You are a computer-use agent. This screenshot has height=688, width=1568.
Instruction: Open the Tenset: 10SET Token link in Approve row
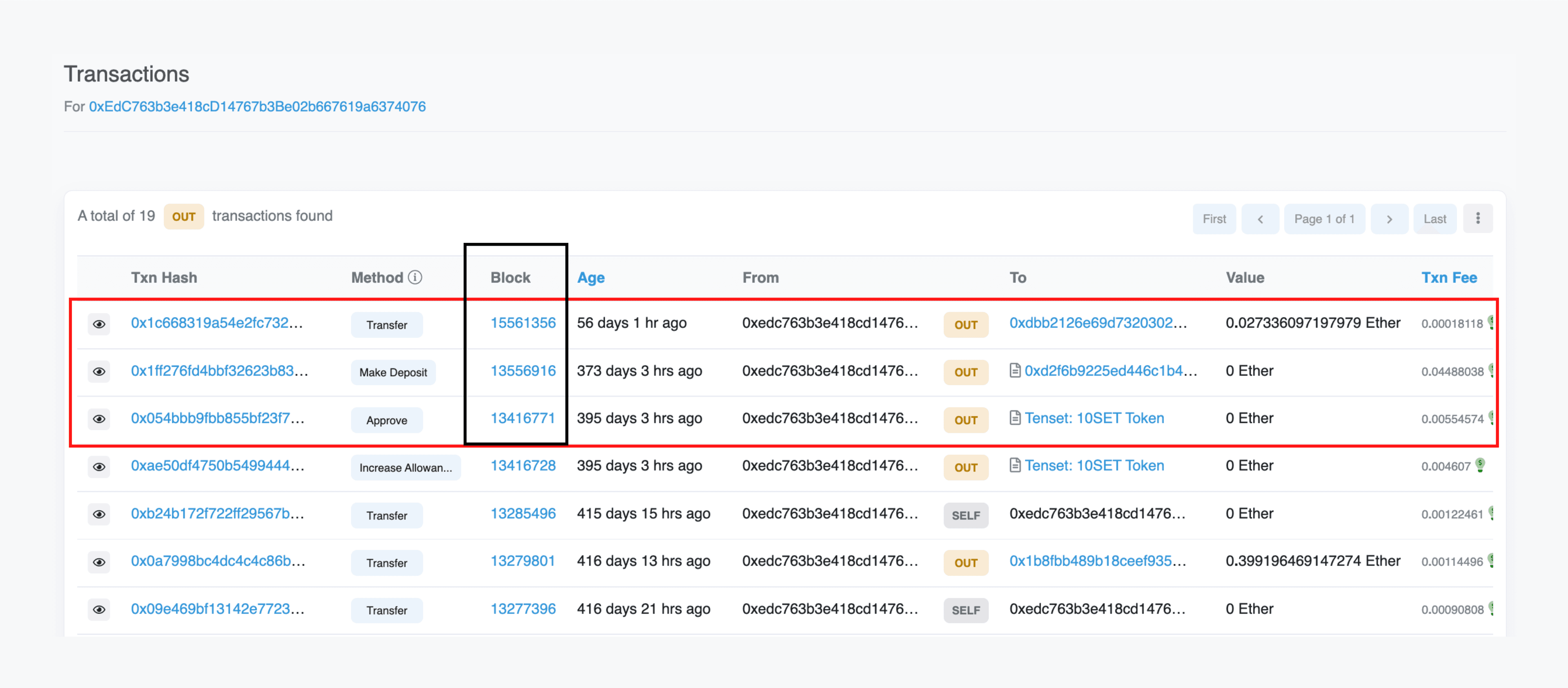(1094, 419)
